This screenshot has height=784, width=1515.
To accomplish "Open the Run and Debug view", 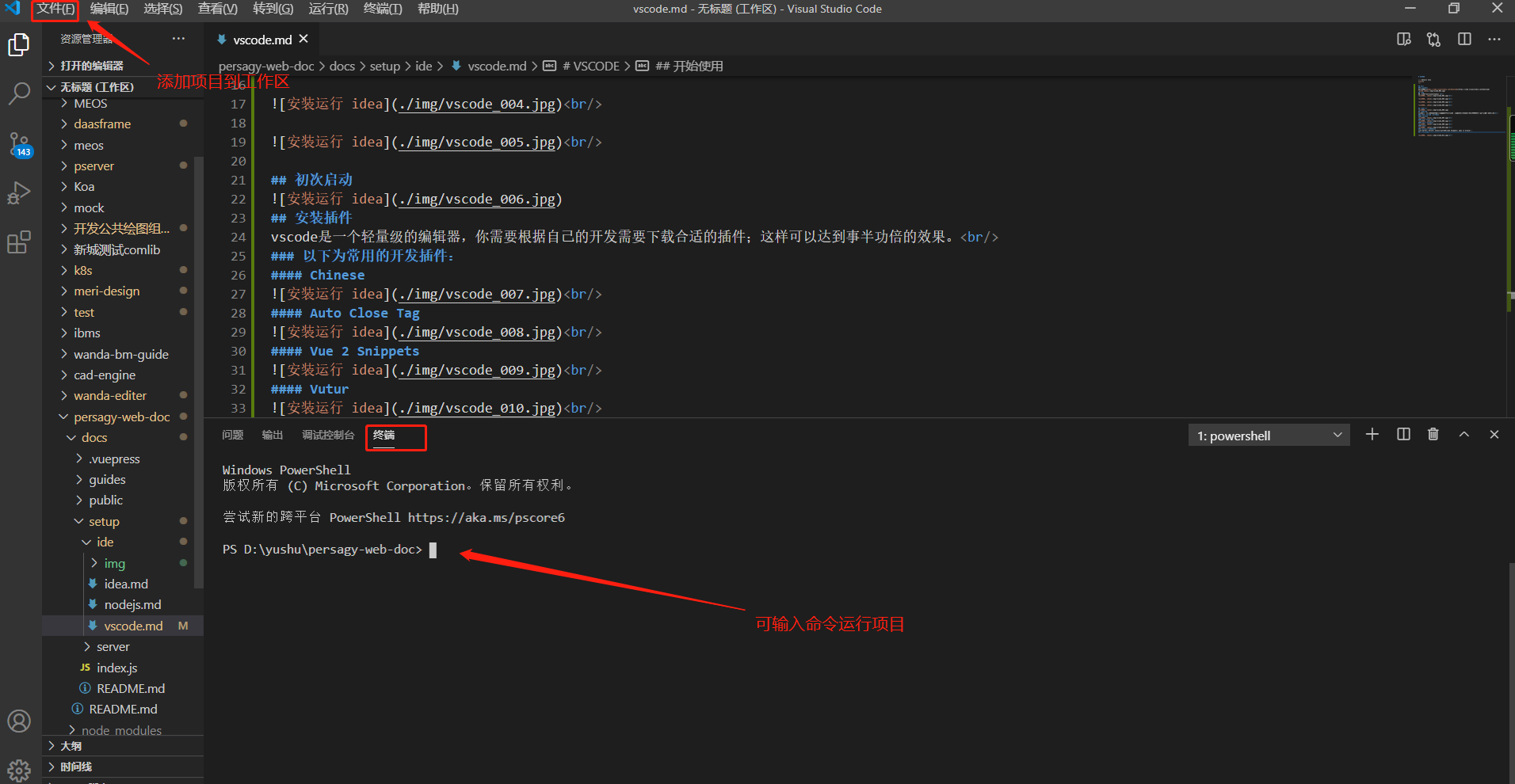I will pos(19,193).
